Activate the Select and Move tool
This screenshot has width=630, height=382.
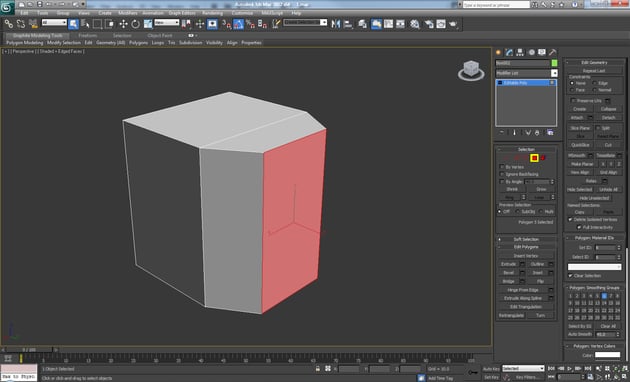tap(123, 24)
